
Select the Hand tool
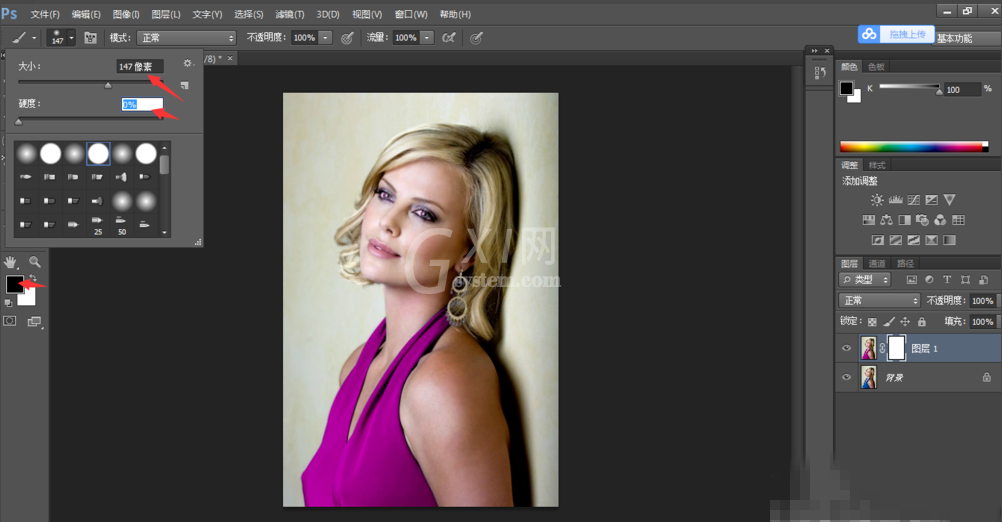coord(10,262)
